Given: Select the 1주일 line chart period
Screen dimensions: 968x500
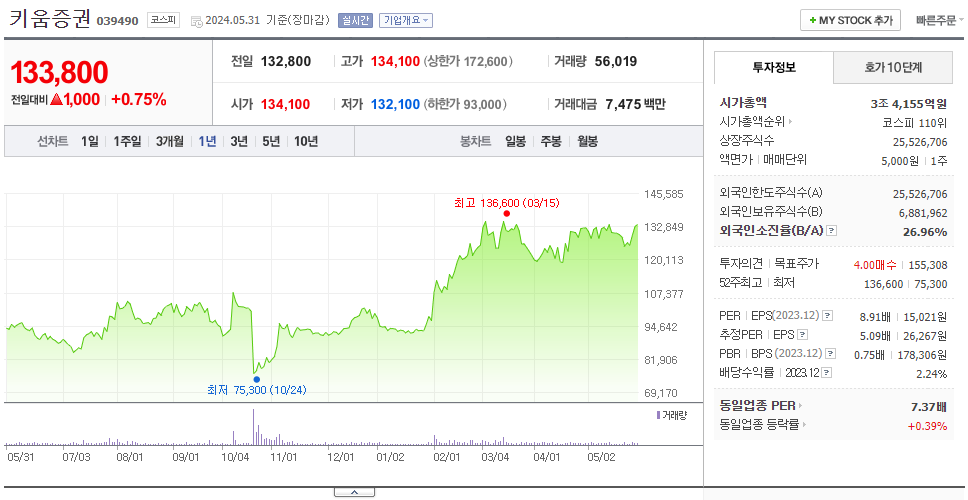Looking at the screenshot, I should pos(127,141).
